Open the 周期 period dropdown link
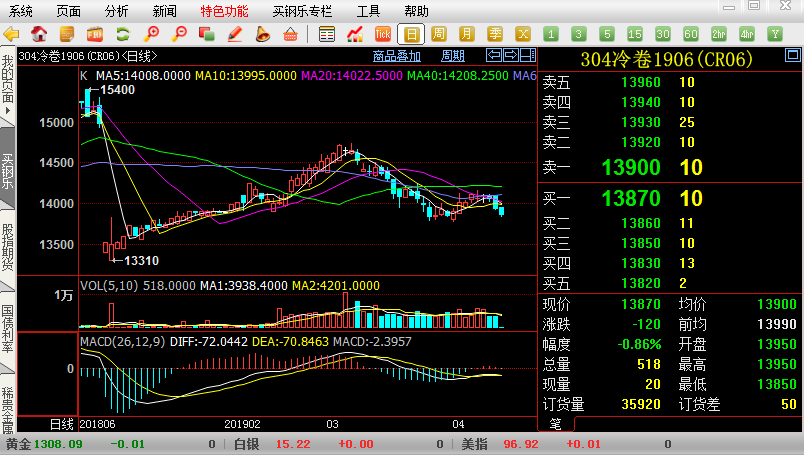This screenshot has width=804, height=455. (453, 55)
